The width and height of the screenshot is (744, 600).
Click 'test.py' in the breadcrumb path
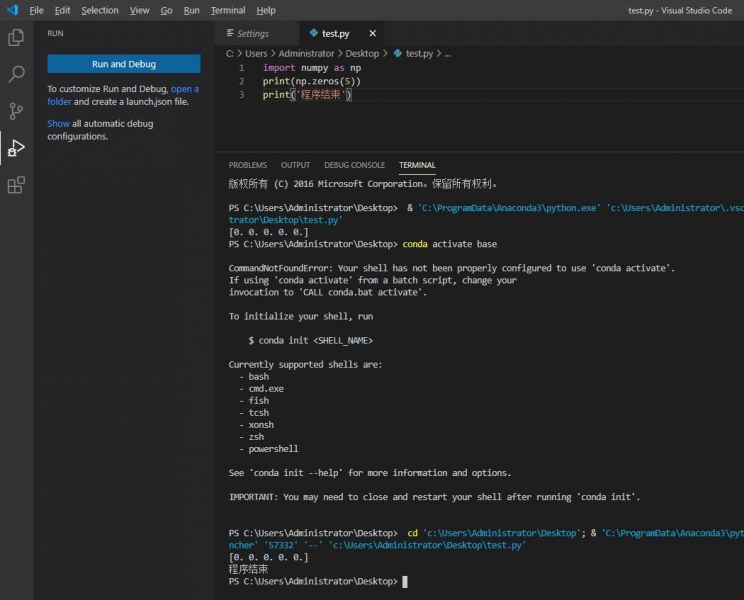click(419, 54)
